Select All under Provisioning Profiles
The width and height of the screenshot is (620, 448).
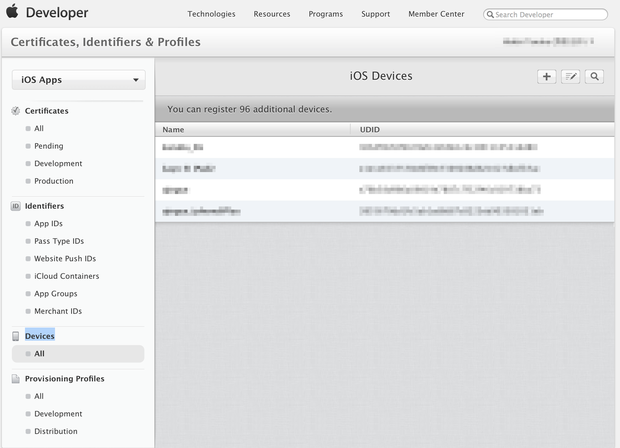tap(39, 396)
